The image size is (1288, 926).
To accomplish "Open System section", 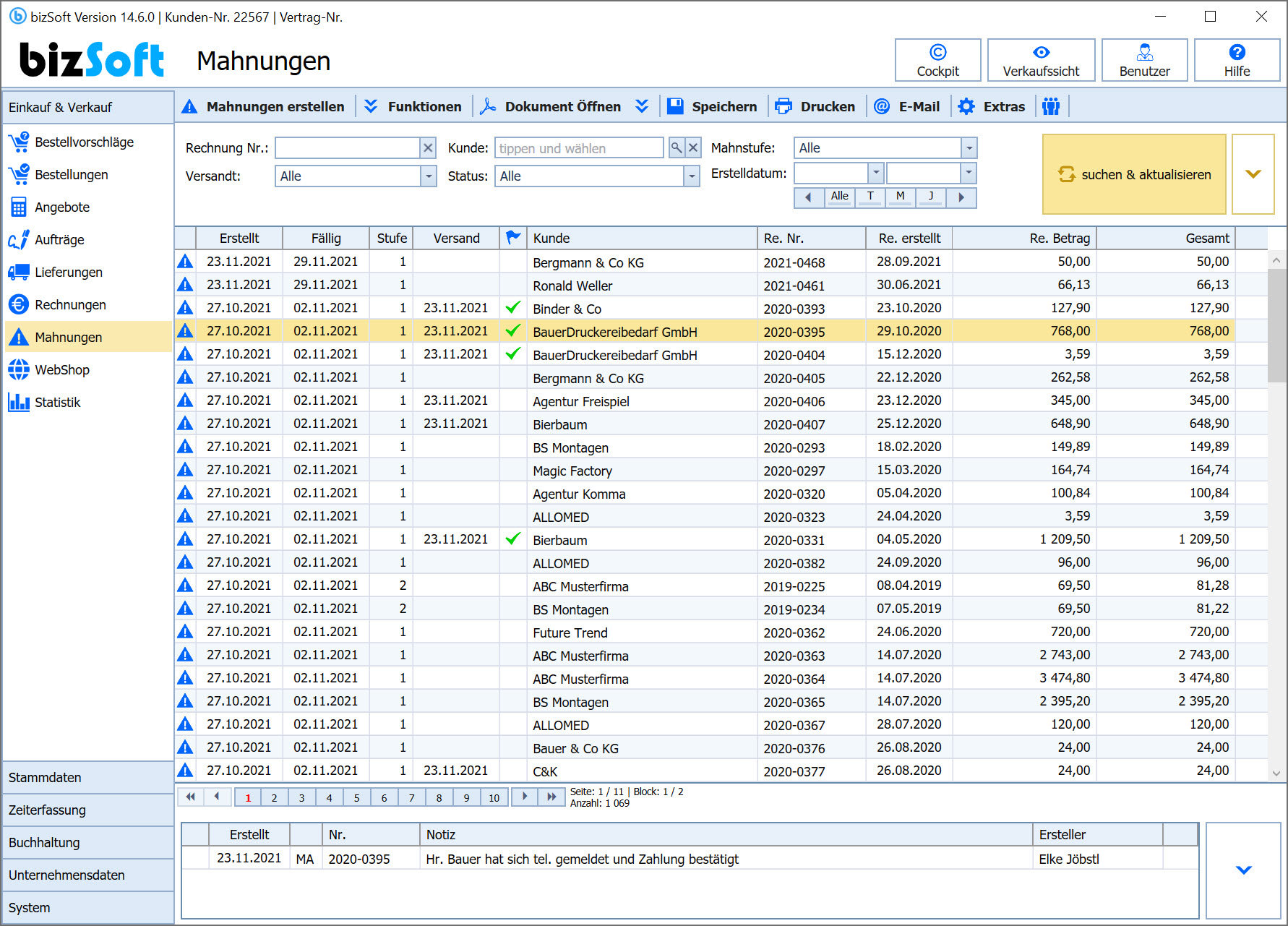I will point(88,907).
